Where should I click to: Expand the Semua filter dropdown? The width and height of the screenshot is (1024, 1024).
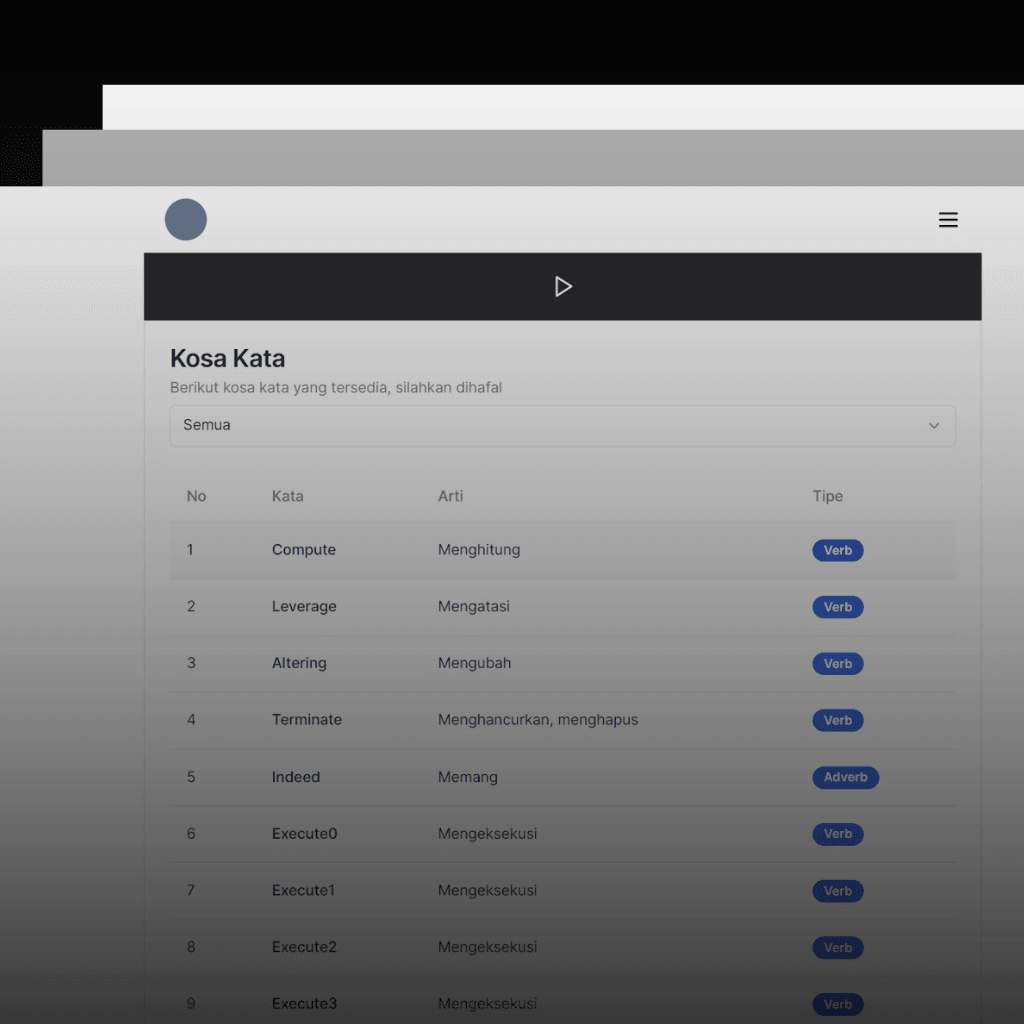point(562,425)
